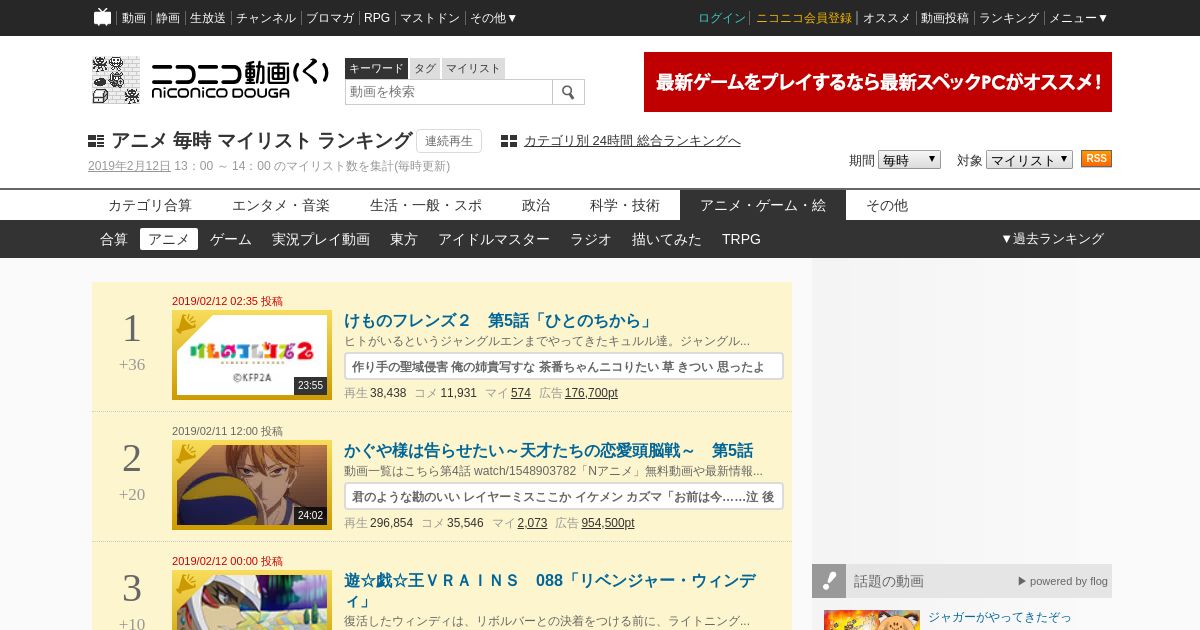Screen dimensions: 1200x630
Task: Click the list icon before ranking title
Action: [96, 141]
